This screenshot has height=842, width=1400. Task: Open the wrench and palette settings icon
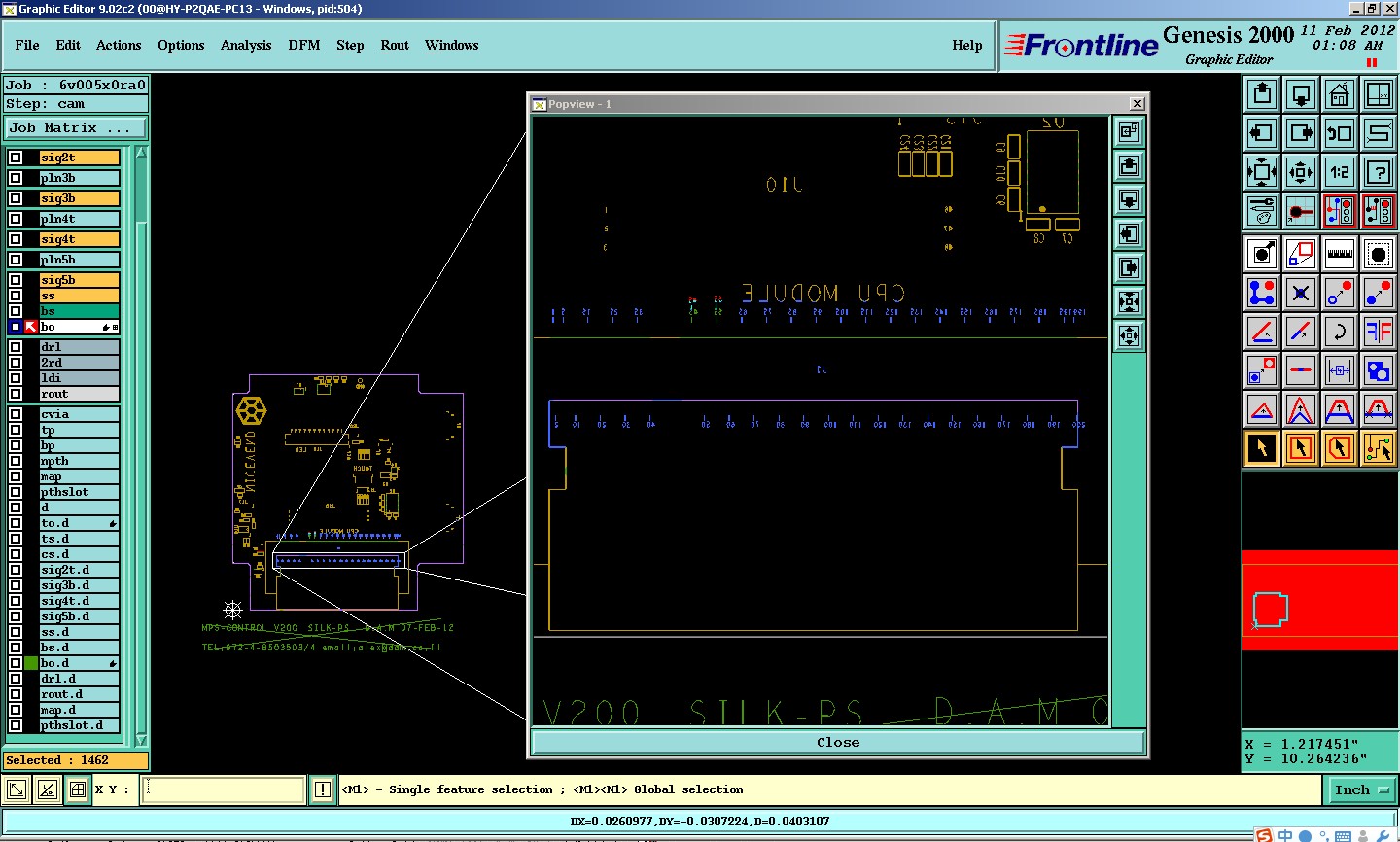1262,211
